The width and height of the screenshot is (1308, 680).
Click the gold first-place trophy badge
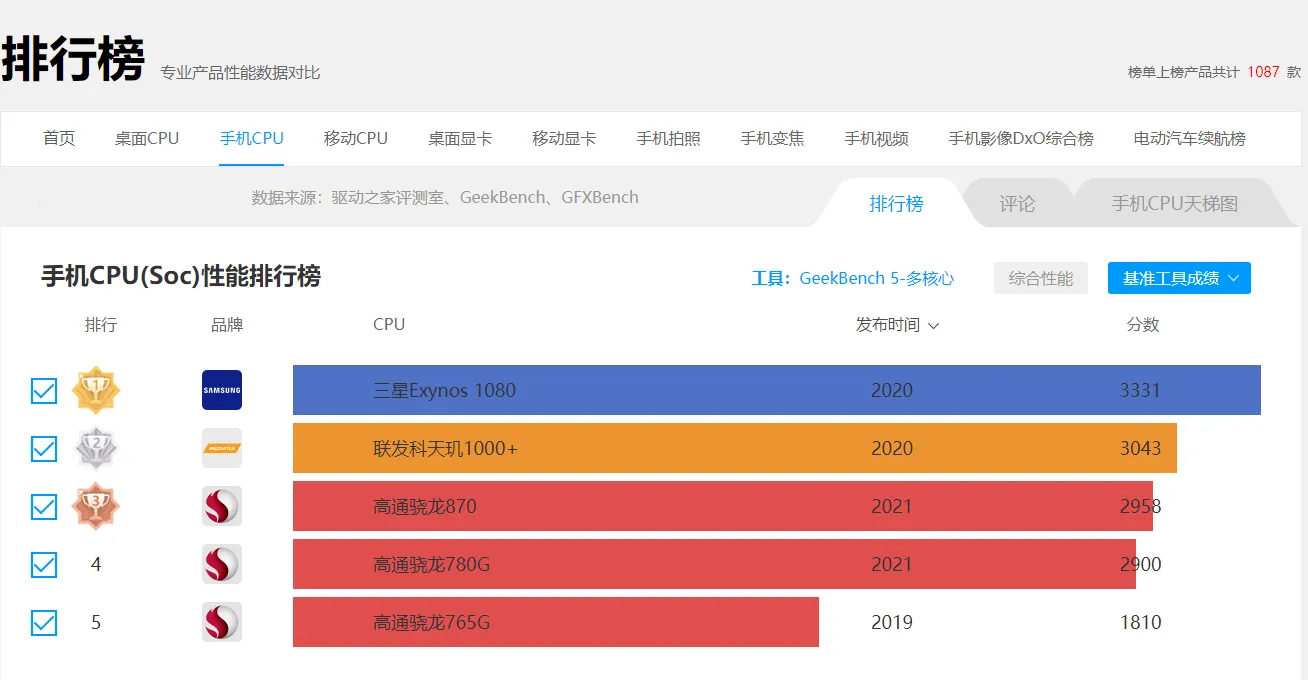point(96,390)
